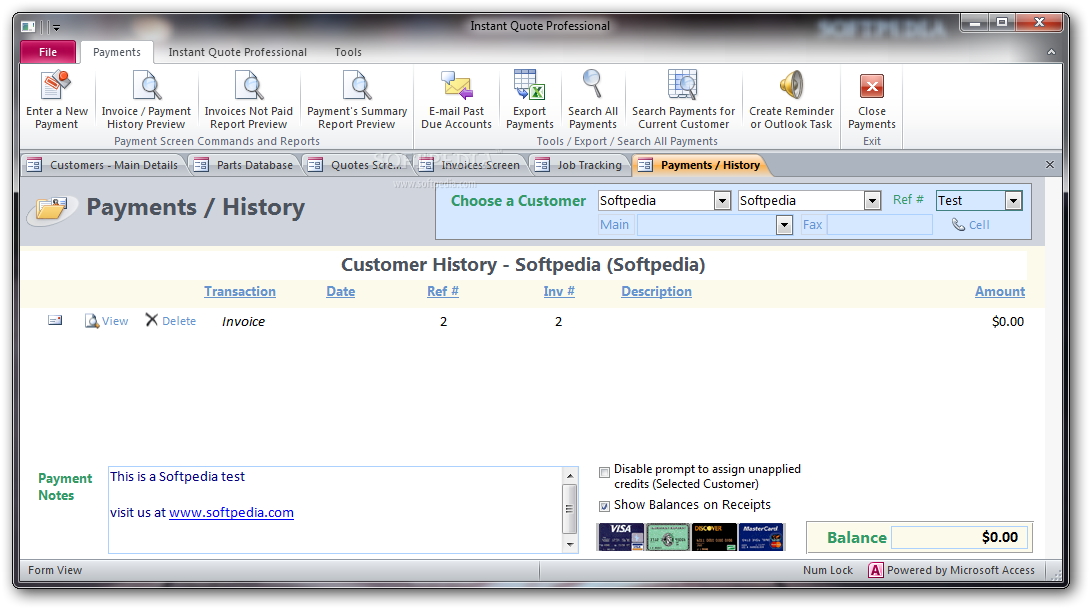Click the Visa card icon
This screenshot has width=1090, height=609.
pyautogui.click(x=620, y=537)
